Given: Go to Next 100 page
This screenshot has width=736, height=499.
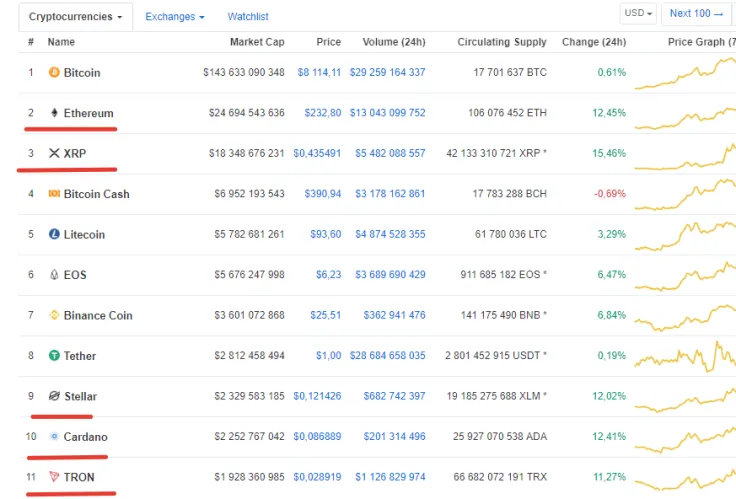Looking at the screenshot, I should pos(696,13).
